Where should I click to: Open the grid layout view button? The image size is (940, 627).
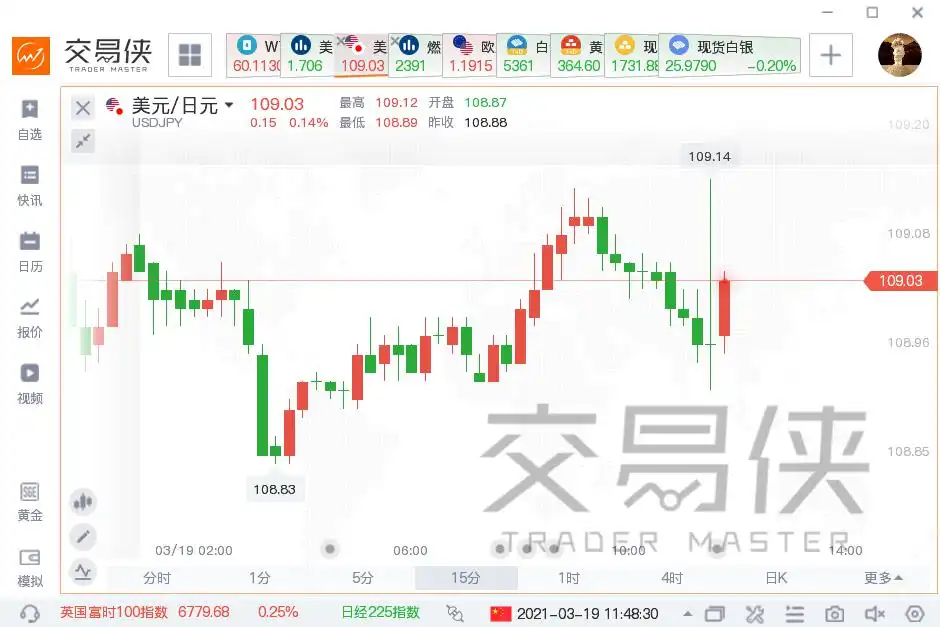pos(190,55)
